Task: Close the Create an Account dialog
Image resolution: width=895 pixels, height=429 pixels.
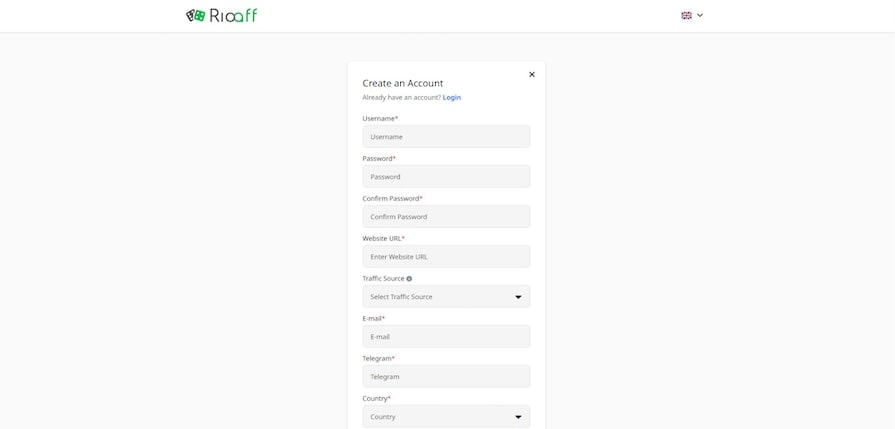Action: (x=532, y=74)
